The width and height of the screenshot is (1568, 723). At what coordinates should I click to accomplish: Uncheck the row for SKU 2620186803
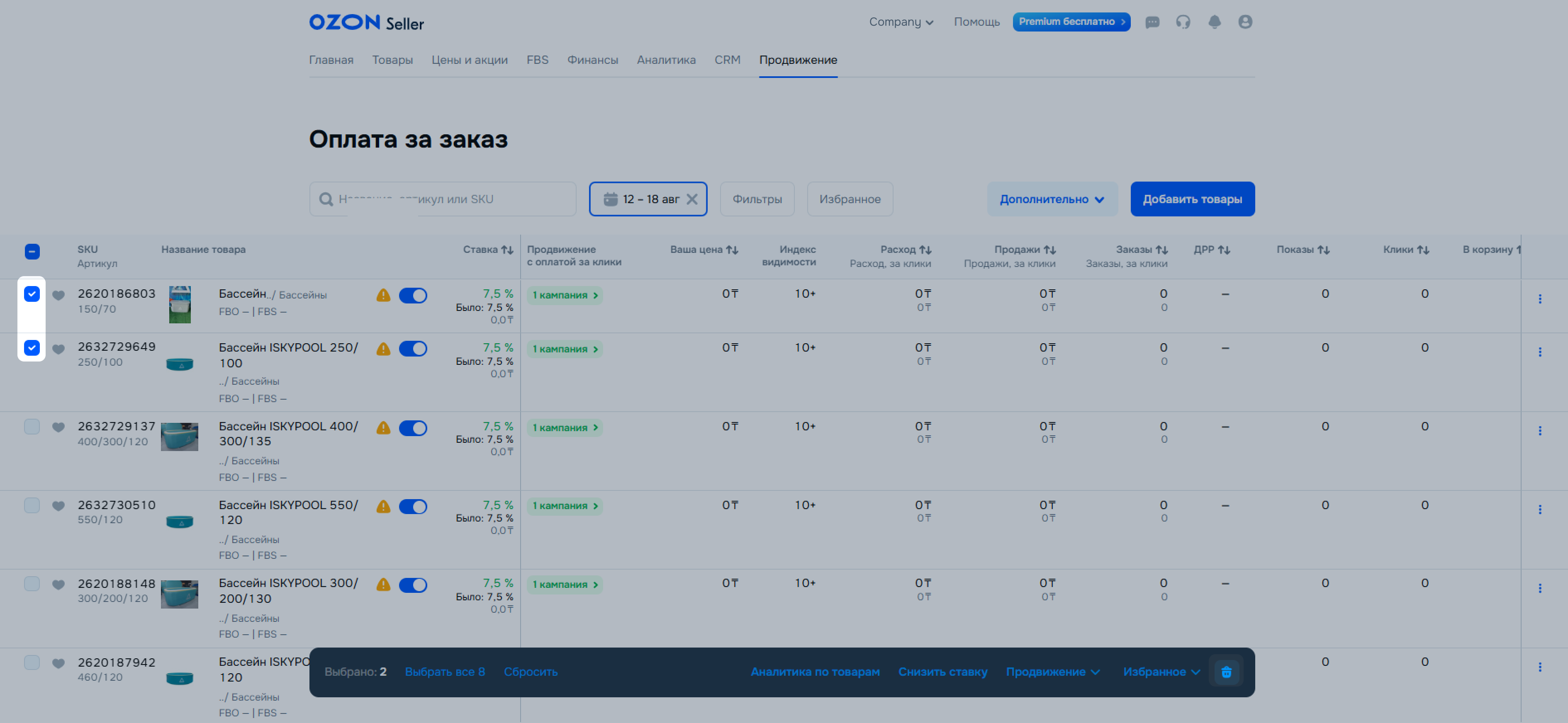pyautogui.click(x=32, y=294)
